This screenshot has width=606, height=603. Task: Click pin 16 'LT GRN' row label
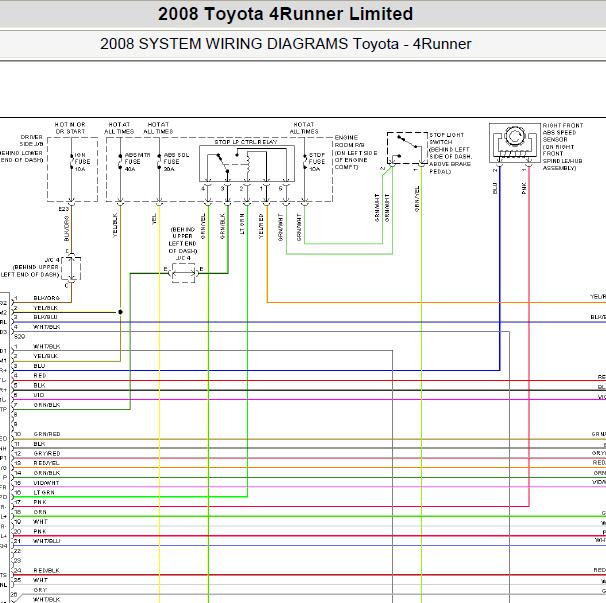(44, 492)
